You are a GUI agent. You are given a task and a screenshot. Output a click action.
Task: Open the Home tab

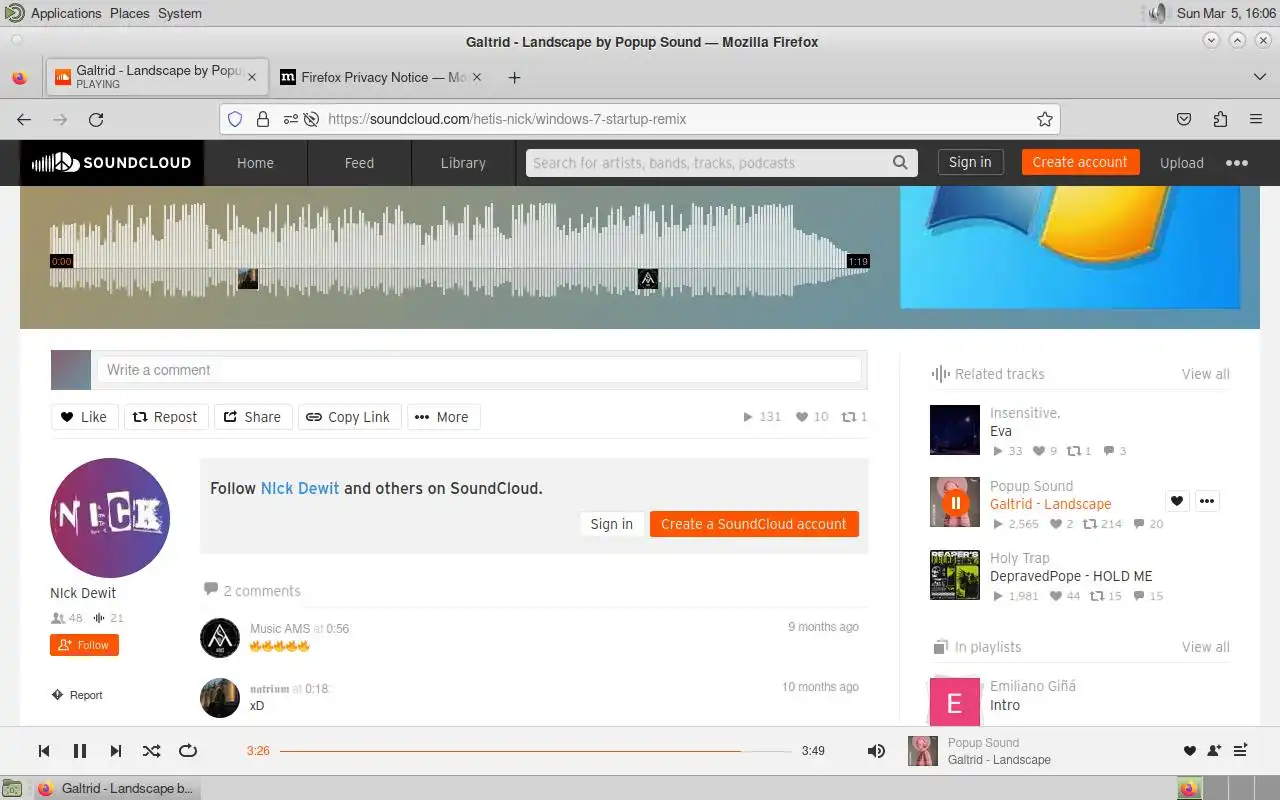click(x=255, y=163)
